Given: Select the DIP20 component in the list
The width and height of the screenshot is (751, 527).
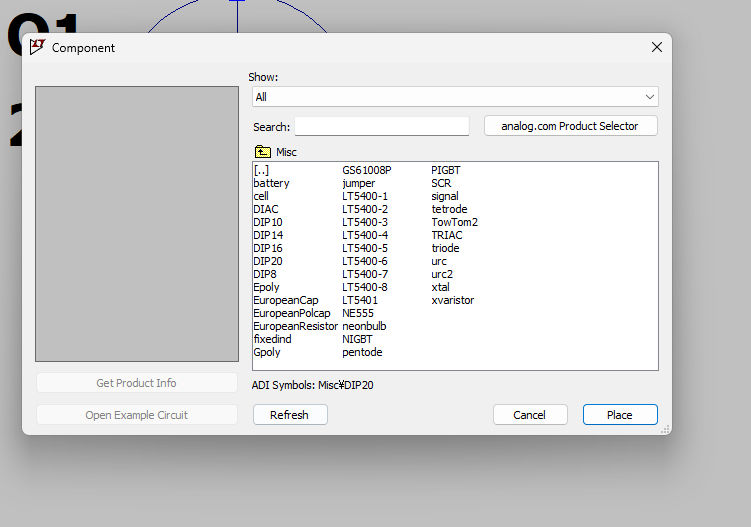Looking at the screenshot, I should click(268, 262).
